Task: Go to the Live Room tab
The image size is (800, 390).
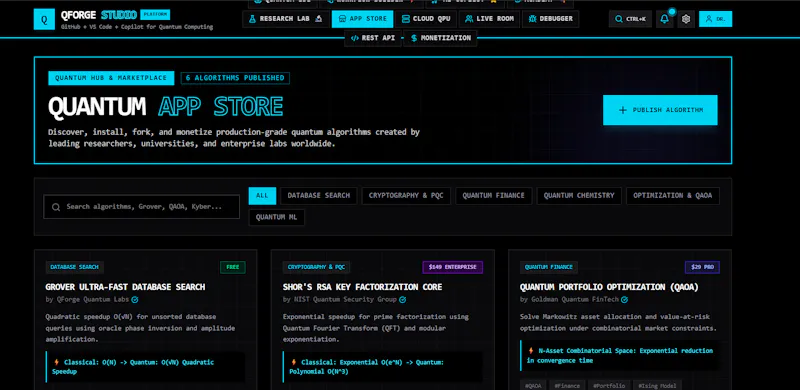Action: coord(489,19)
